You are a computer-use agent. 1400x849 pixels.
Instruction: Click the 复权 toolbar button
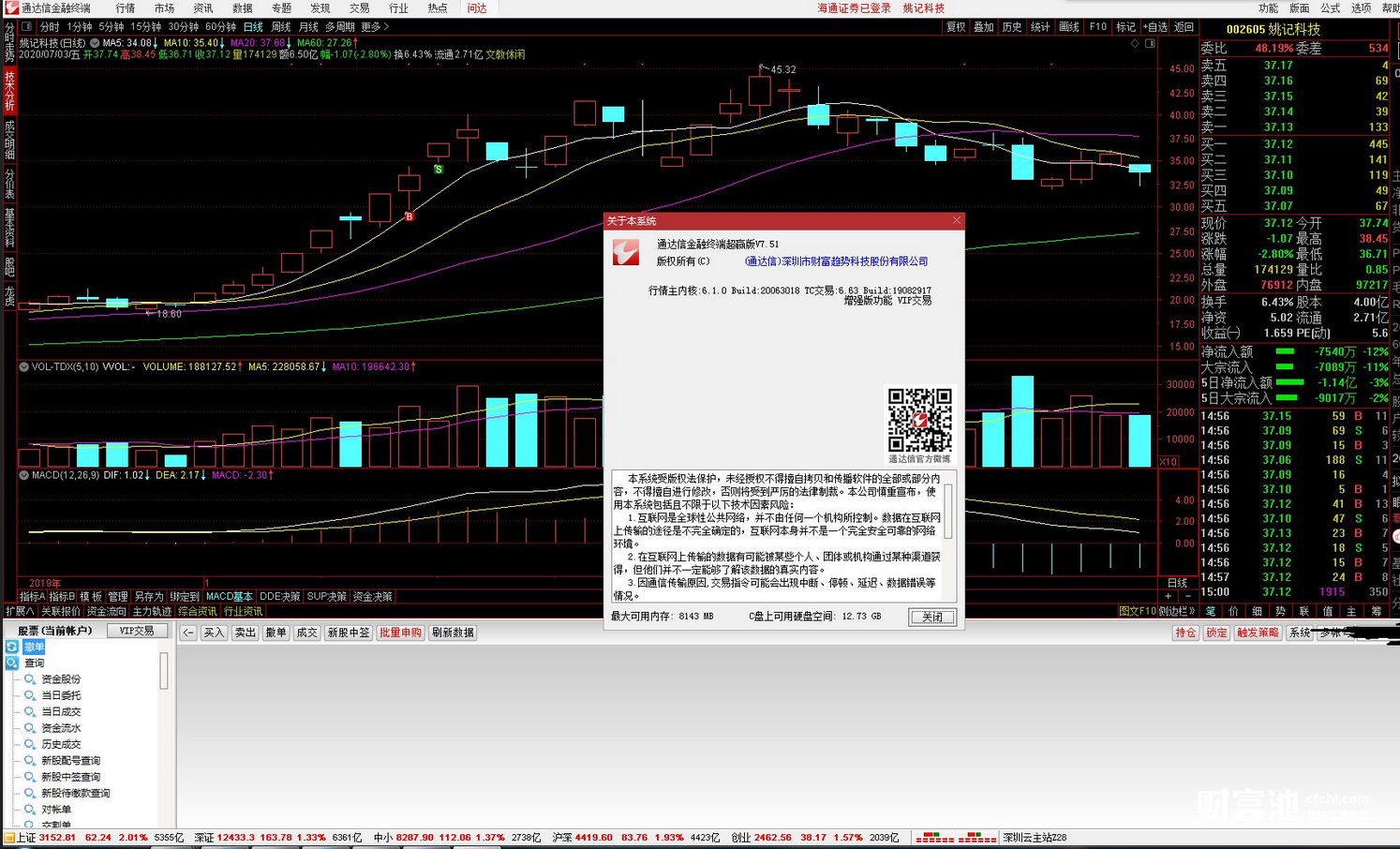(956, 27)
